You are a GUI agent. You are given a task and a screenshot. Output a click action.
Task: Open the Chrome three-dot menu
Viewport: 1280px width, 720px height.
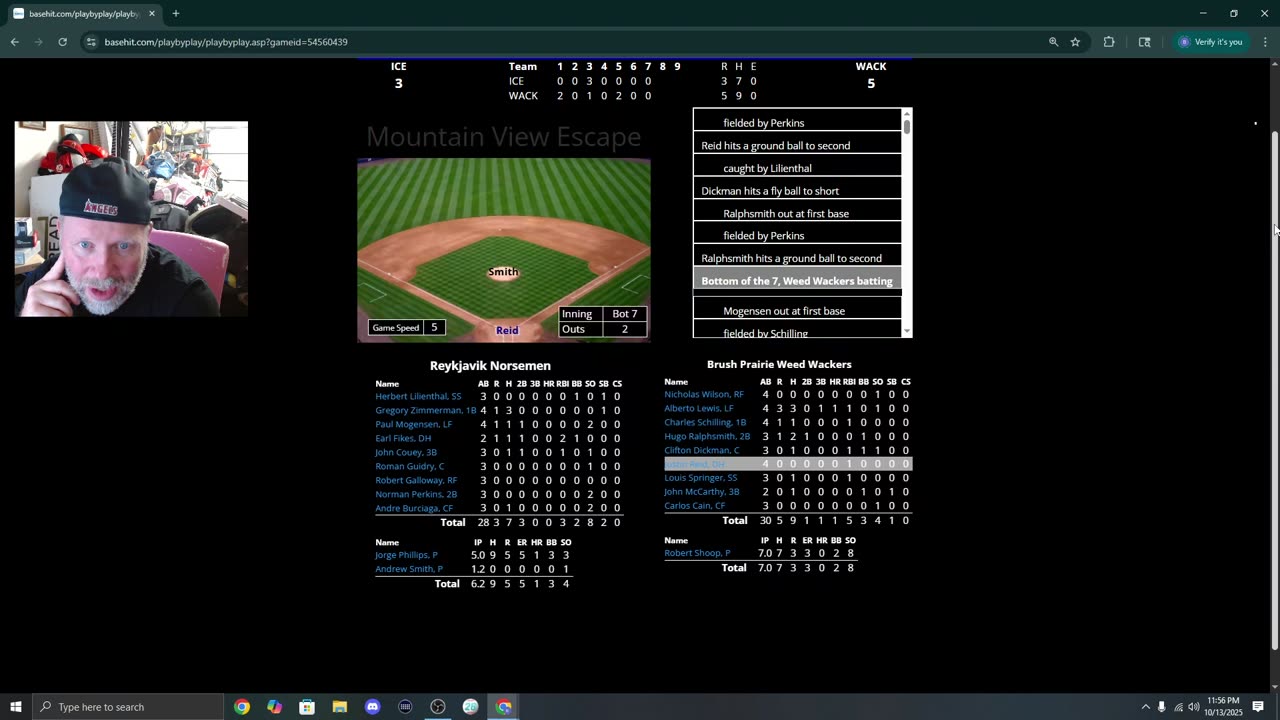click(x=1265, y=42)
